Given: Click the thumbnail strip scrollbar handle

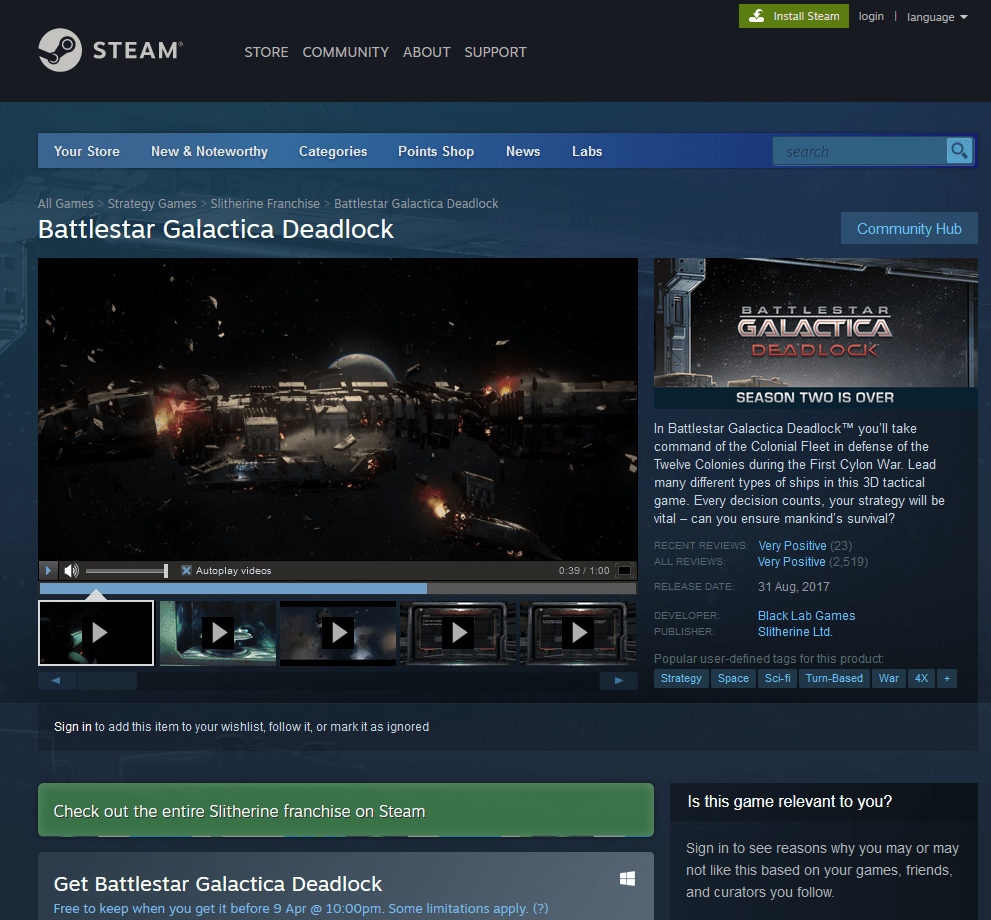Looking at the screenshot, I should click(107, 681).
